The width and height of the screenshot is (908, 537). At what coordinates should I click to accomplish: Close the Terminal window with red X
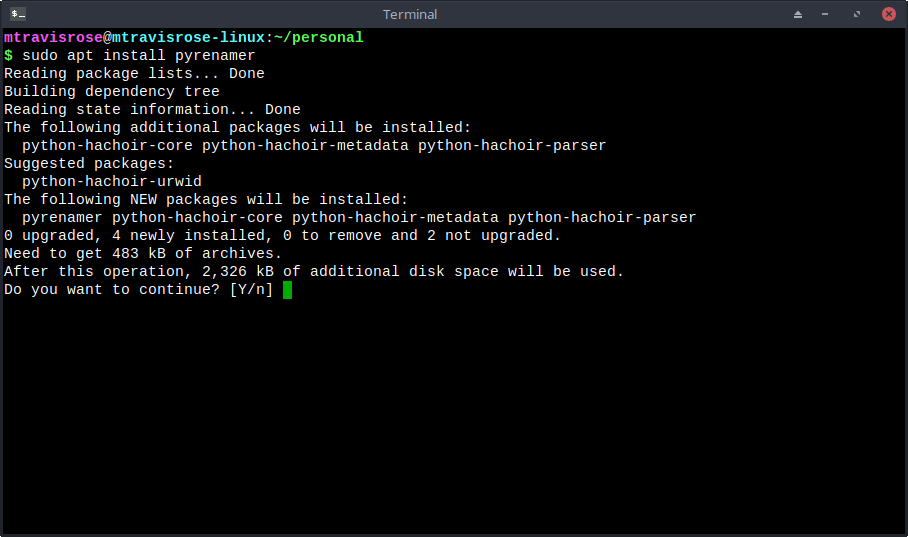[889, 14]
